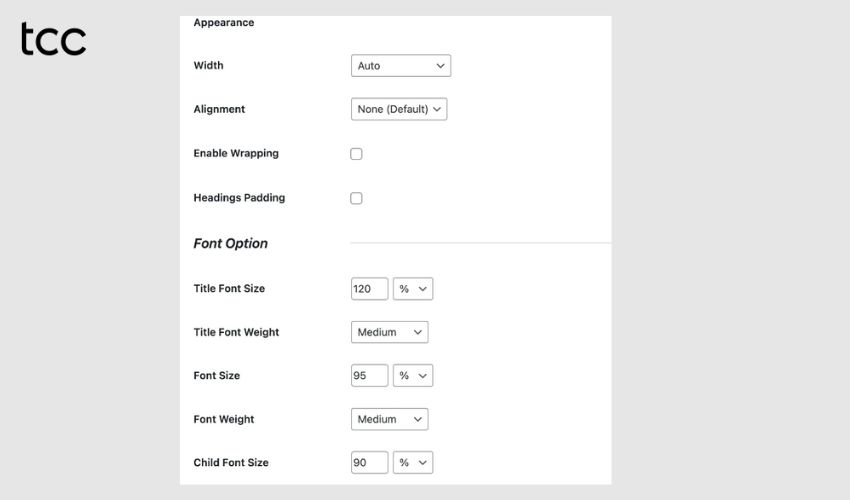Focus the Child Font Size field showing 90
The image size is (850, 500).
(x=369, y=463)
